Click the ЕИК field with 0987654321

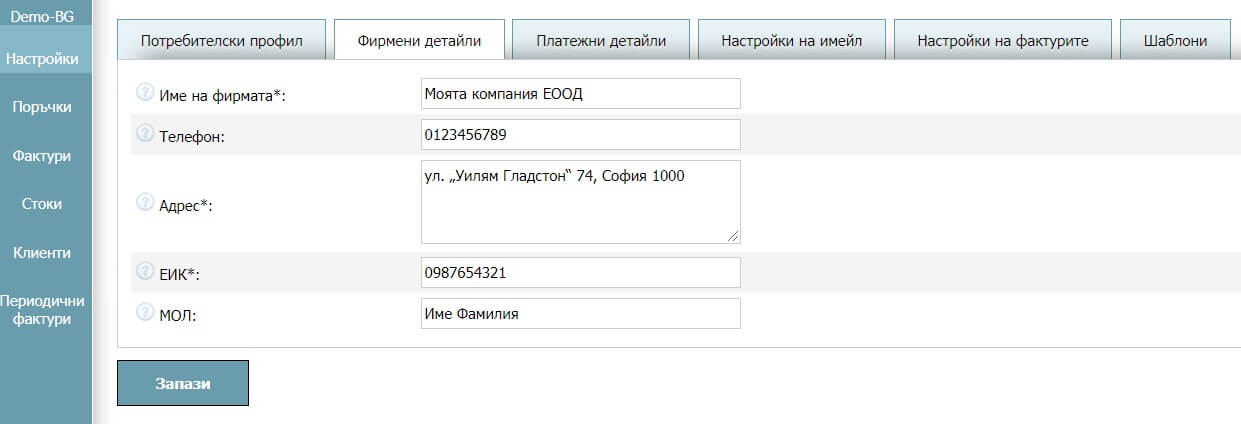(x=581, y=272)
